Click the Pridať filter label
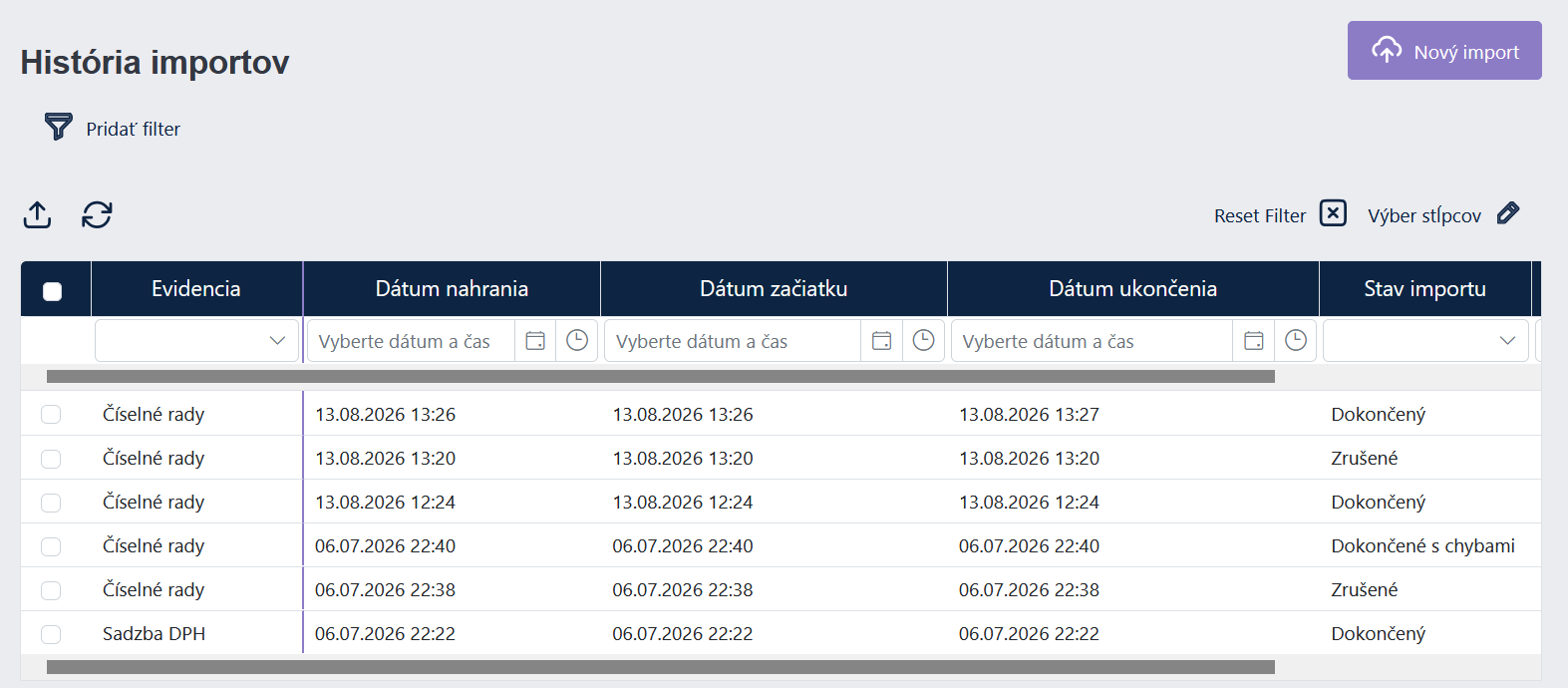Screen dimensions: 1568x688 [134, 129]
